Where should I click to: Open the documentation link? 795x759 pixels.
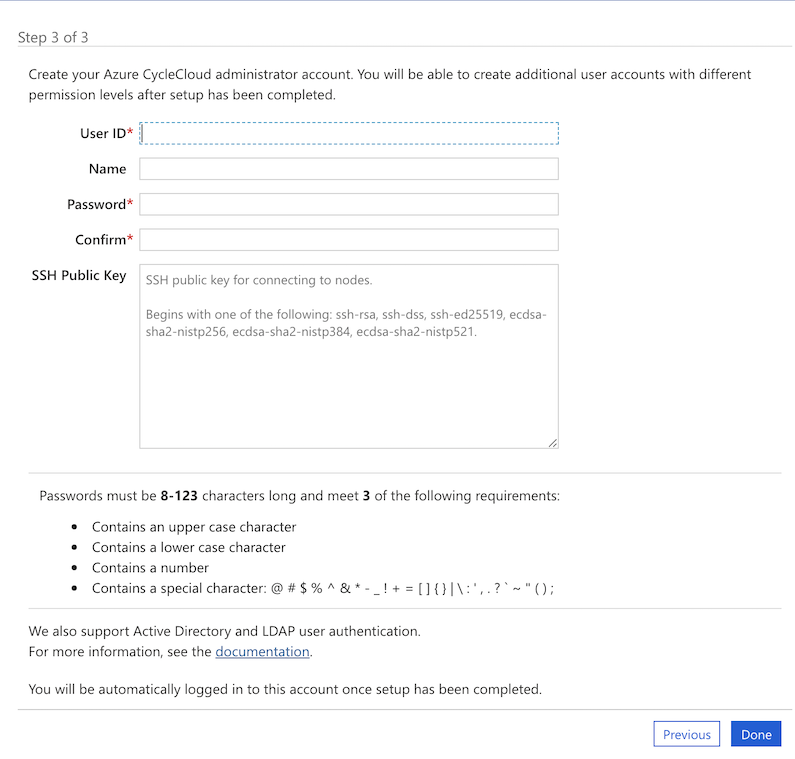(262, 651)
